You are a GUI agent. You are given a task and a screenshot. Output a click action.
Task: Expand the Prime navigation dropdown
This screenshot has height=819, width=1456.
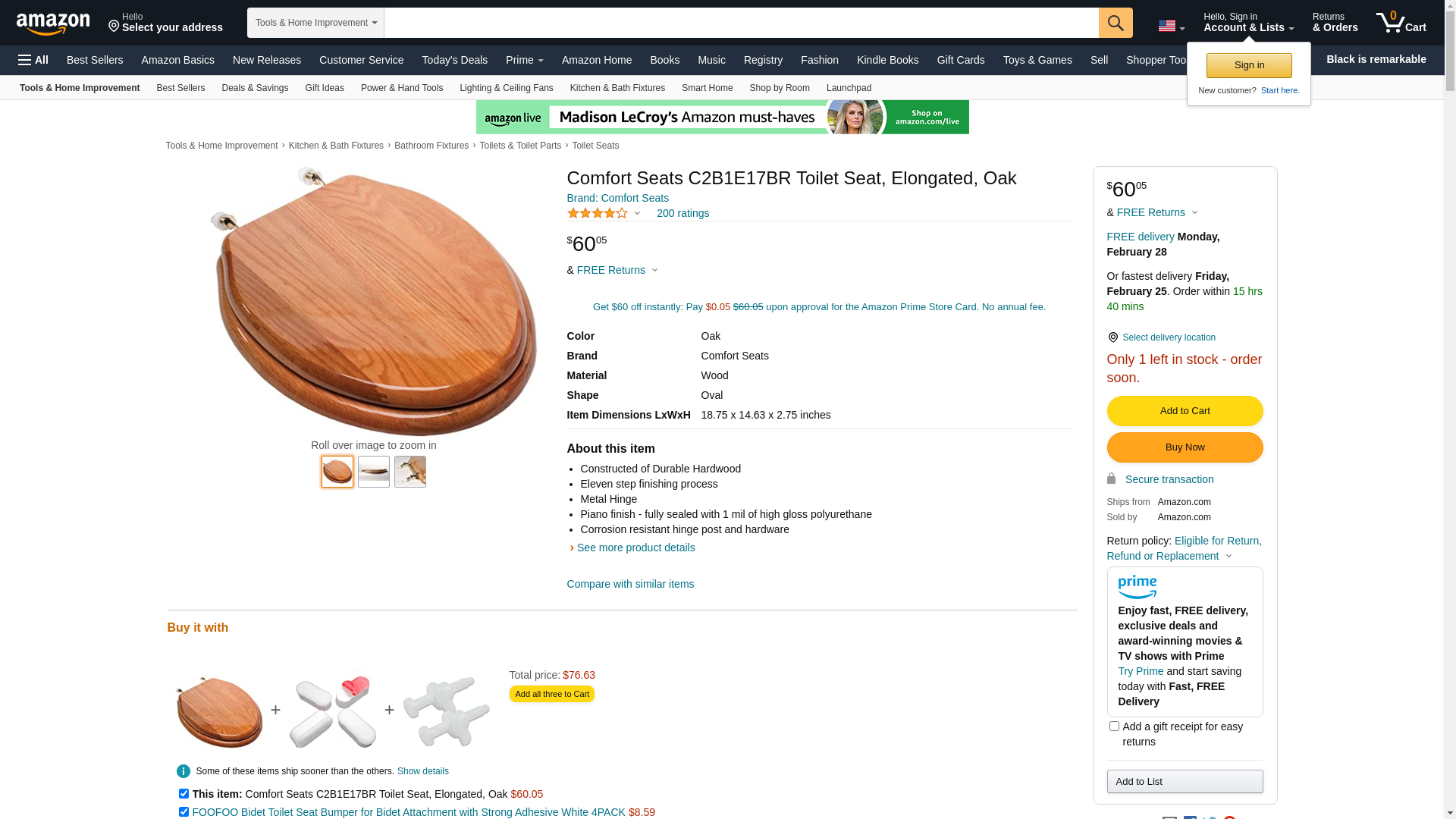pos(524,60)
